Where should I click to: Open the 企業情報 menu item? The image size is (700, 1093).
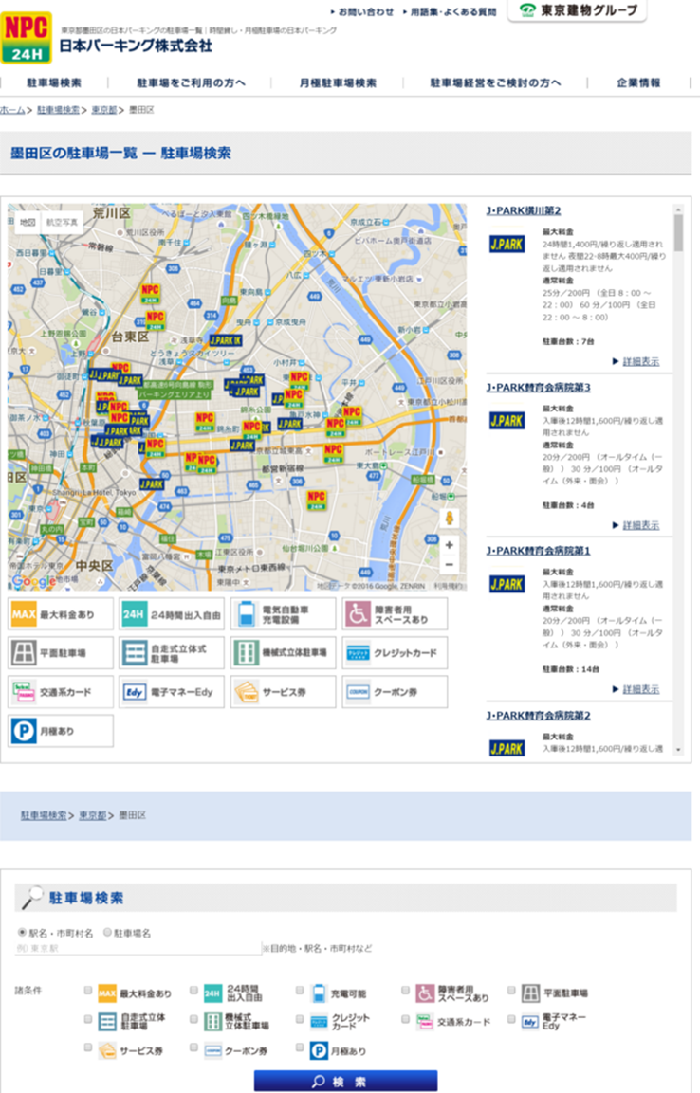coord(638,83)
